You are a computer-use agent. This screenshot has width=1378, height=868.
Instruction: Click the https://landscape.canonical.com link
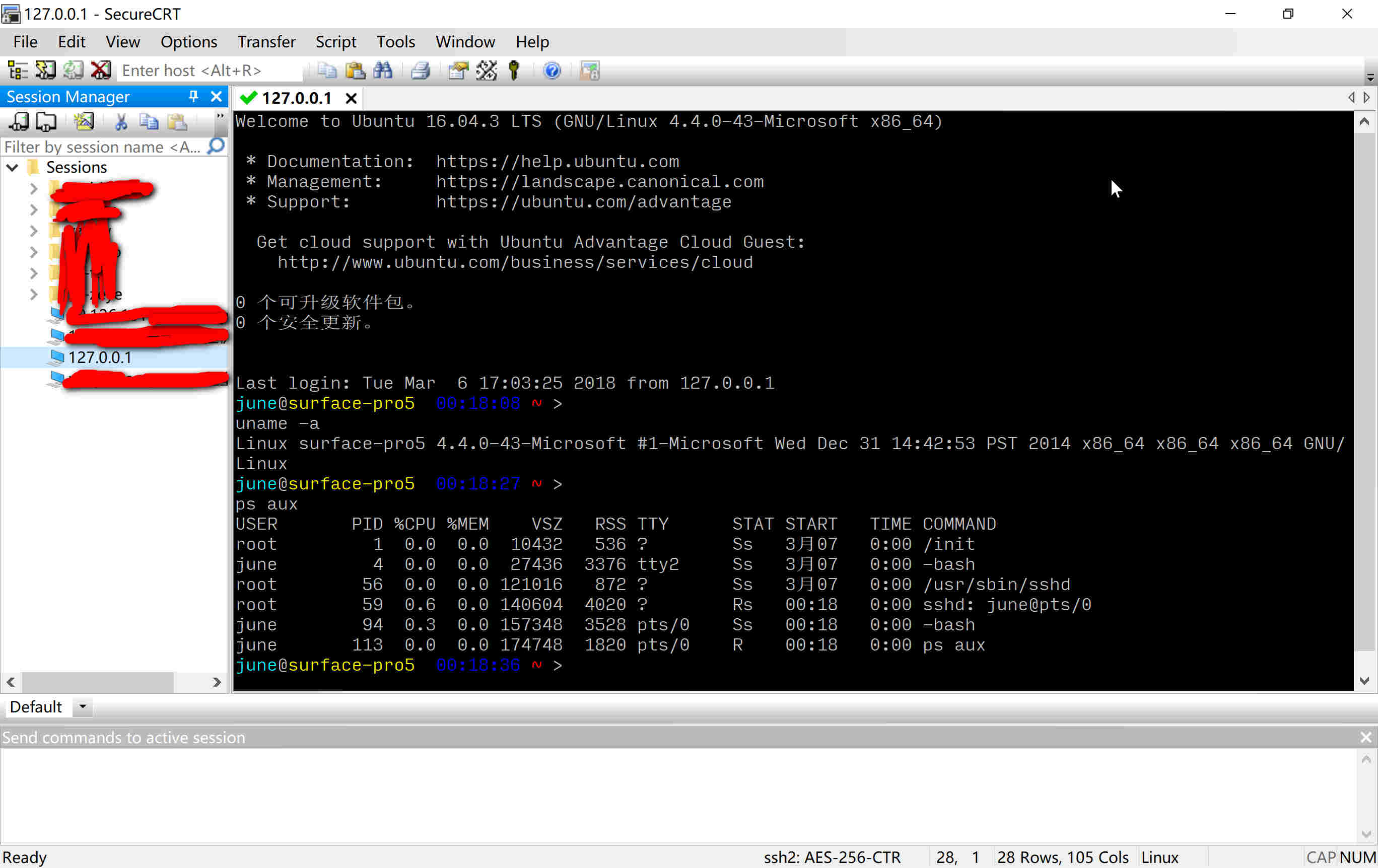tap(599, 181)
